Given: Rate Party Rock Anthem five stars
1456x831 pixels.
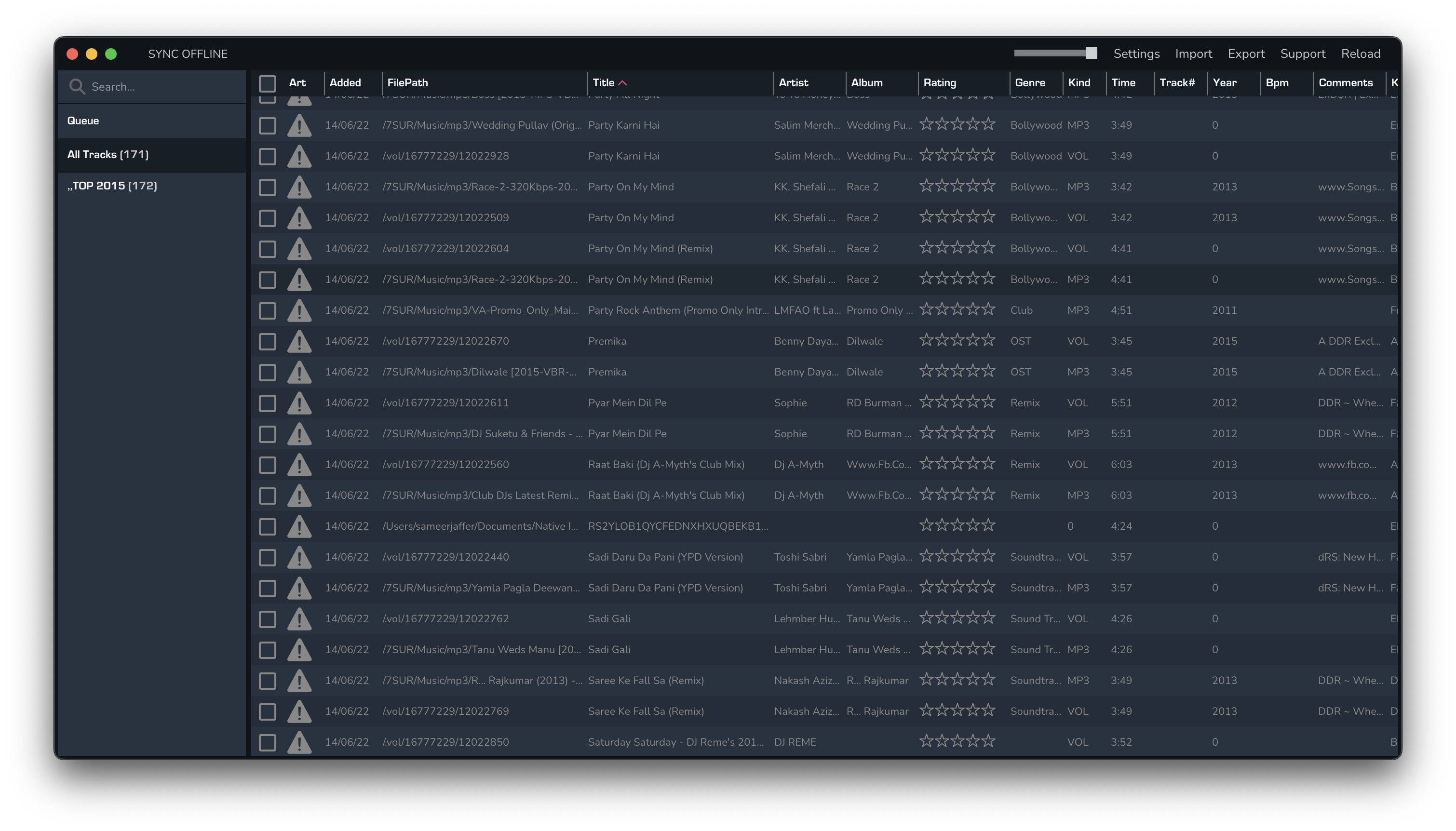Looking at the screenshot, I should (x=988, y=309).
